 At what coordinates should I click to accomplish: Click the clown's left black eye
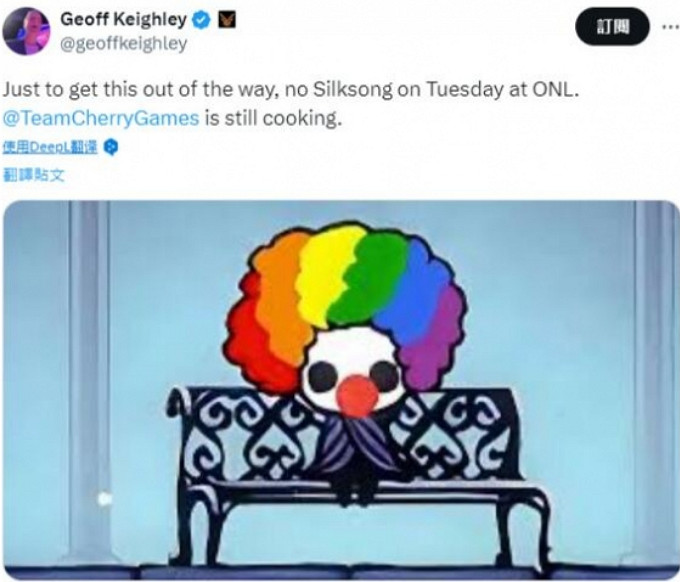tap(322, 377)
